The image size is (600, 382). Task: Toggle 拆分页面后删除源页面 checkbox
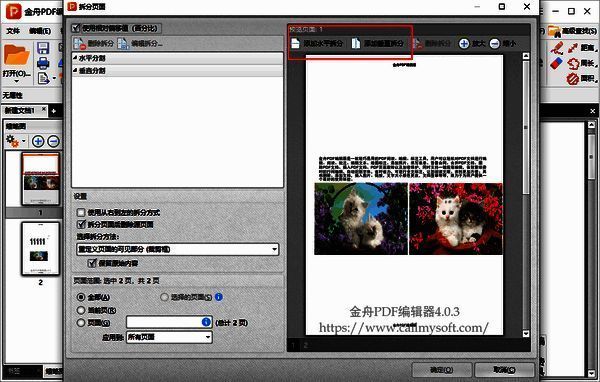[x=81, y=224]
